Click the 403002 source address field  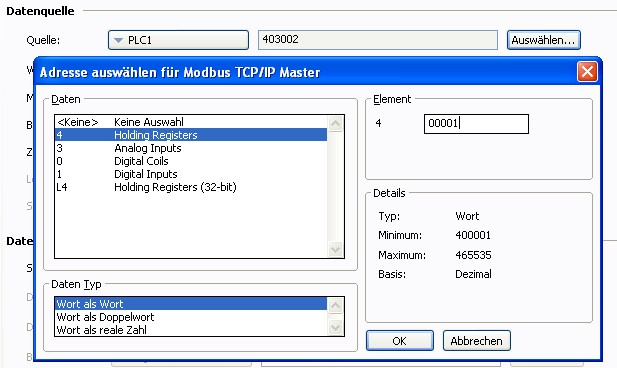pos(378,40)
